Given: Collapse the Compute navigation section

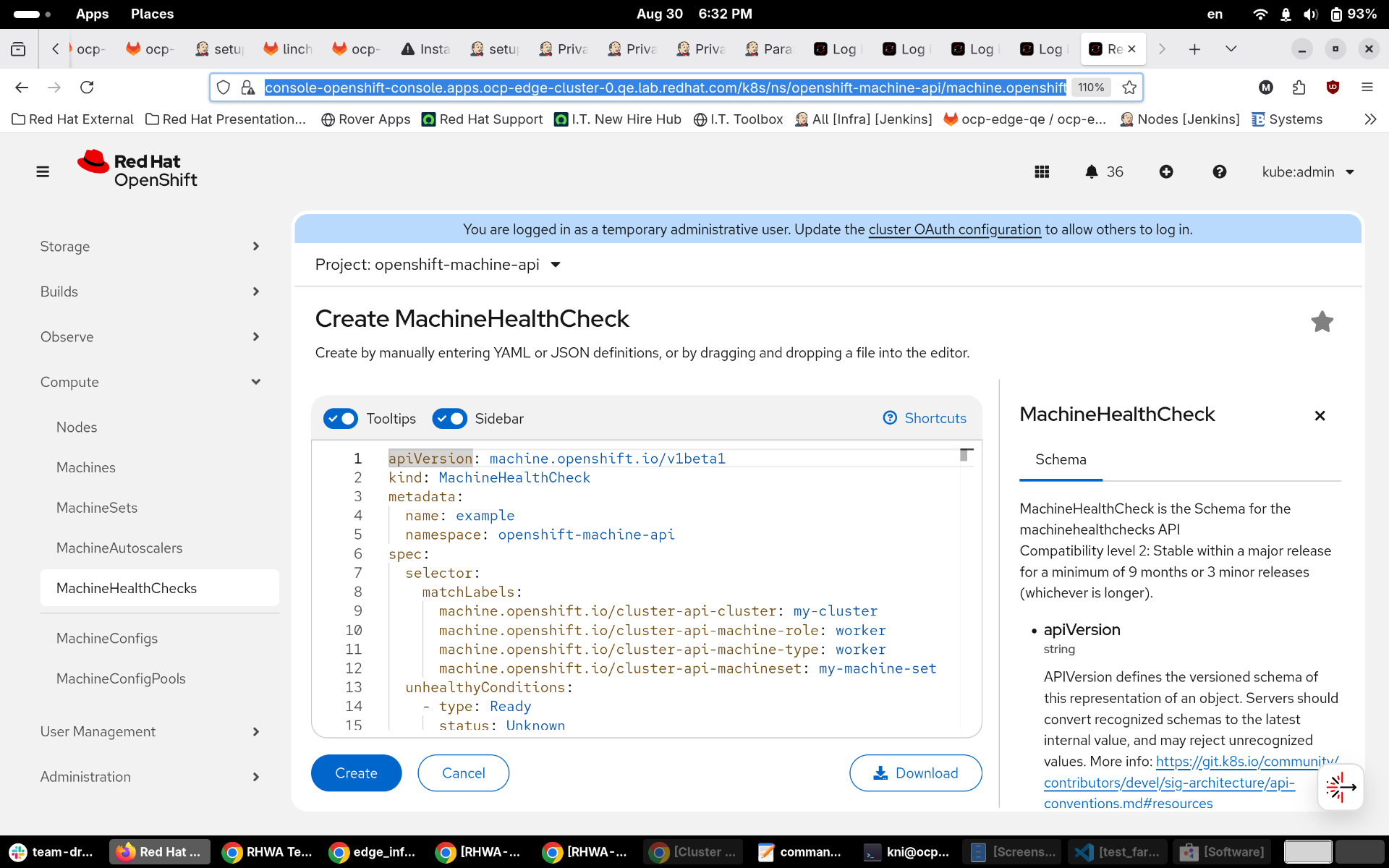Looking at the screenshot, I should pos(150,382).
